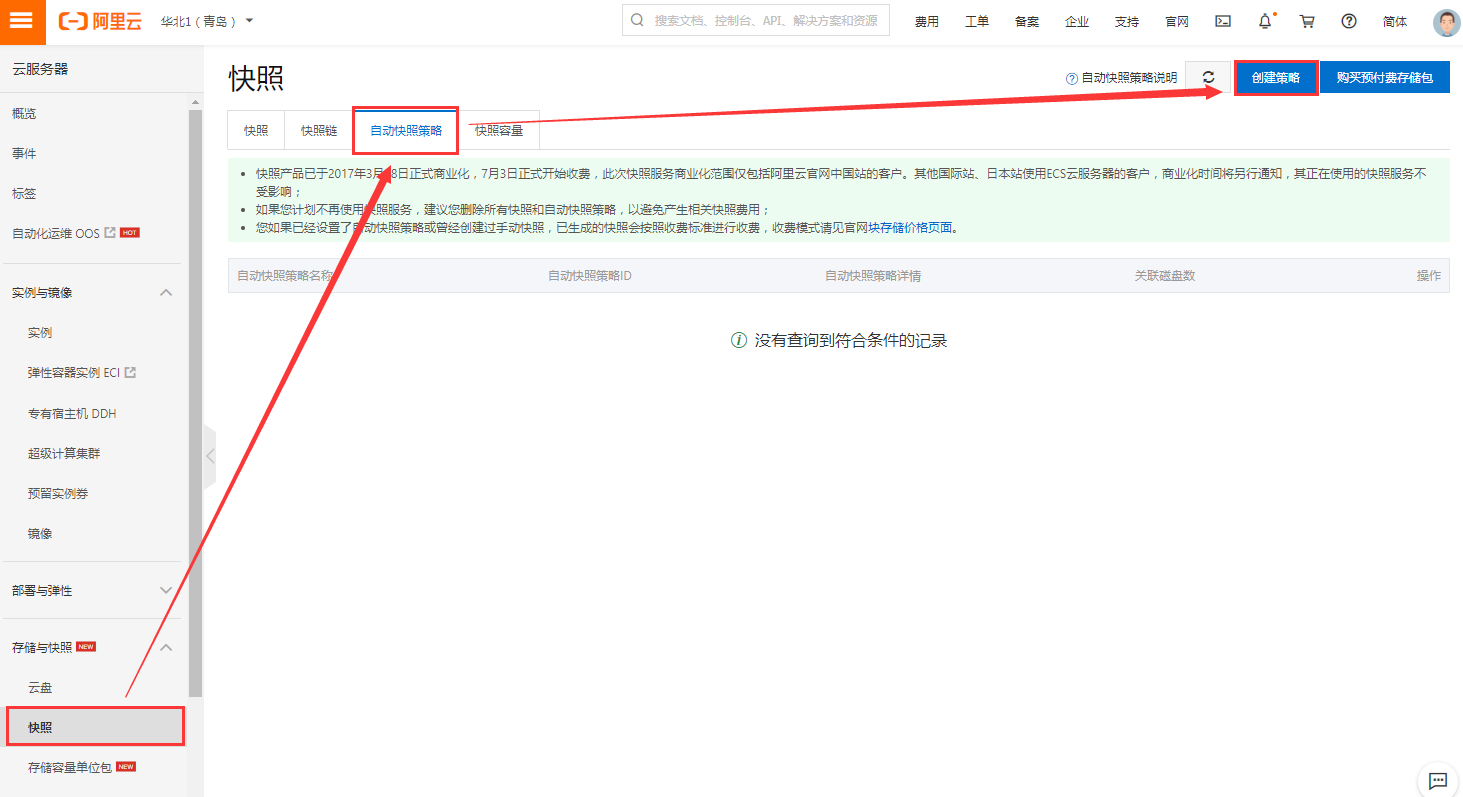Go to the Alibaba Cloud logo home
1463x797 pixels.
(100, 22)
